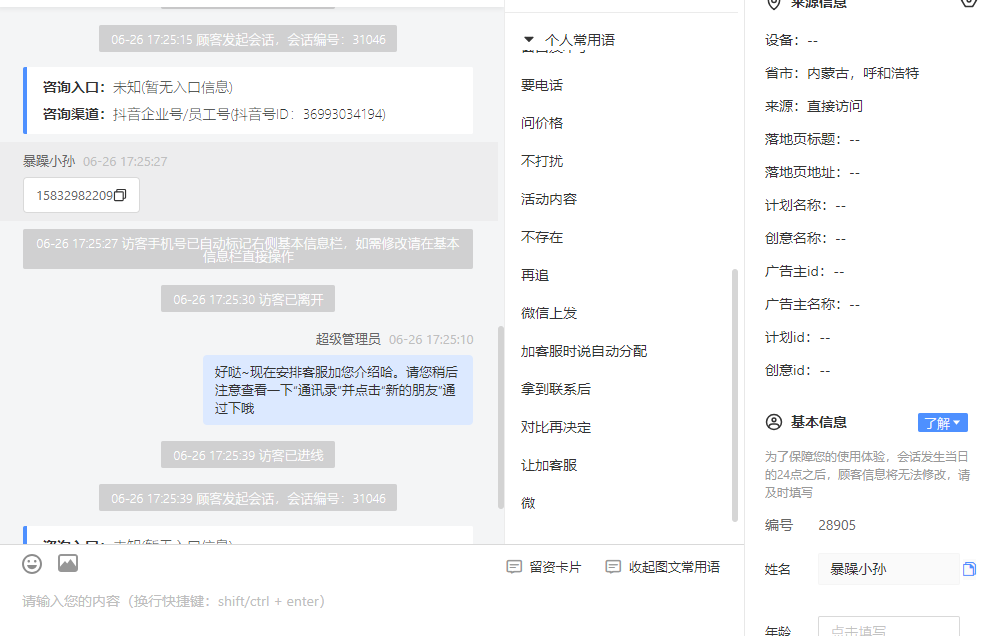
Task: Click the 06-26 17:25:39 访客已进线 notice
Action: tap(248, 455)
